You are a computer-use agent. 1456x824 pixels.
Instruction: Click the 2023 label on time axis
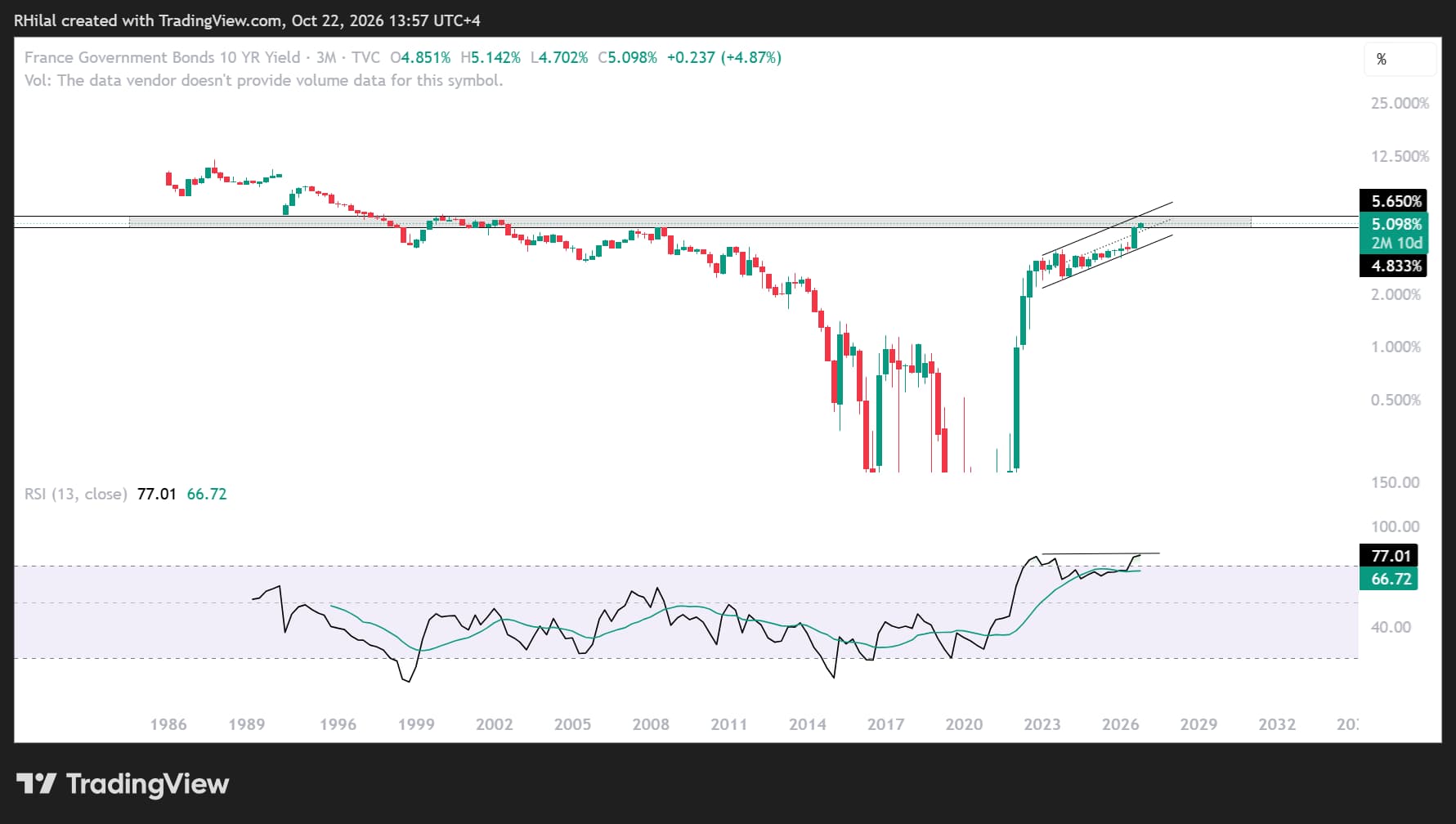(1042, 724)
